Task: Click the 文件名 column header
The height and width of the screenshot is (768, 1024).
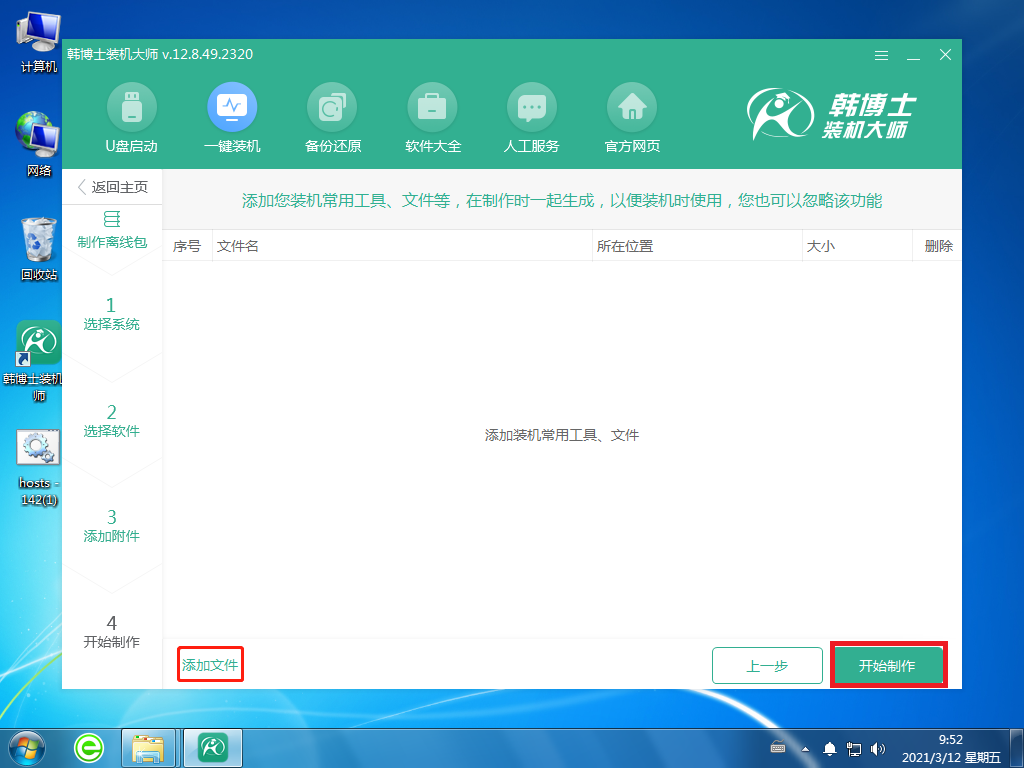Action: (238, 246)
